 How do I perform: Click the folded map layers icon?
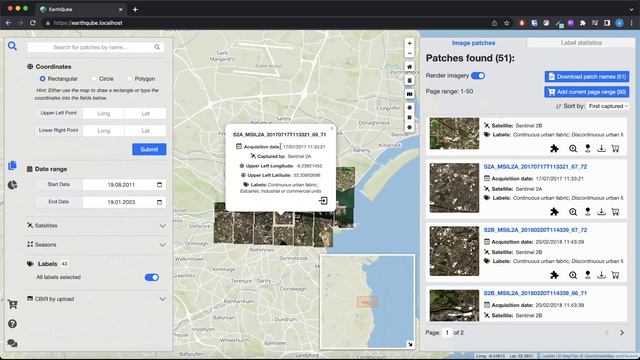click(409, 94)
